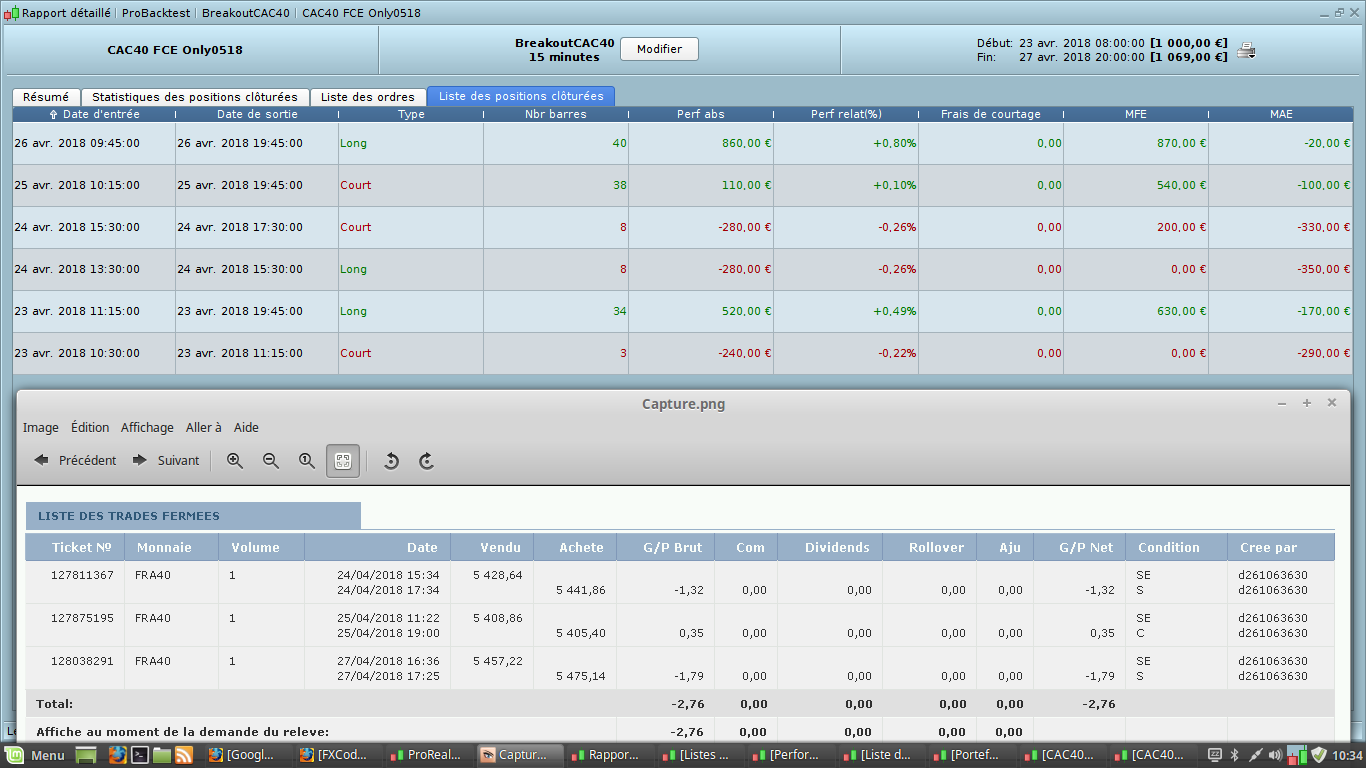Toggle best fit zoom in image viewer
1366x768 pixels.
(343, 461)
